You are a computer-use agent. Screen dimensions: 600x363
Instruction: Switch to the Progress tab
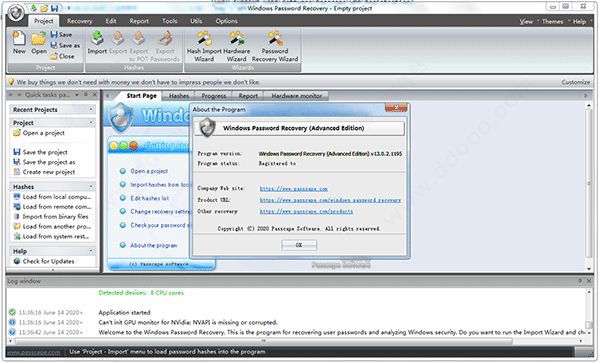[x=214, y=96]
